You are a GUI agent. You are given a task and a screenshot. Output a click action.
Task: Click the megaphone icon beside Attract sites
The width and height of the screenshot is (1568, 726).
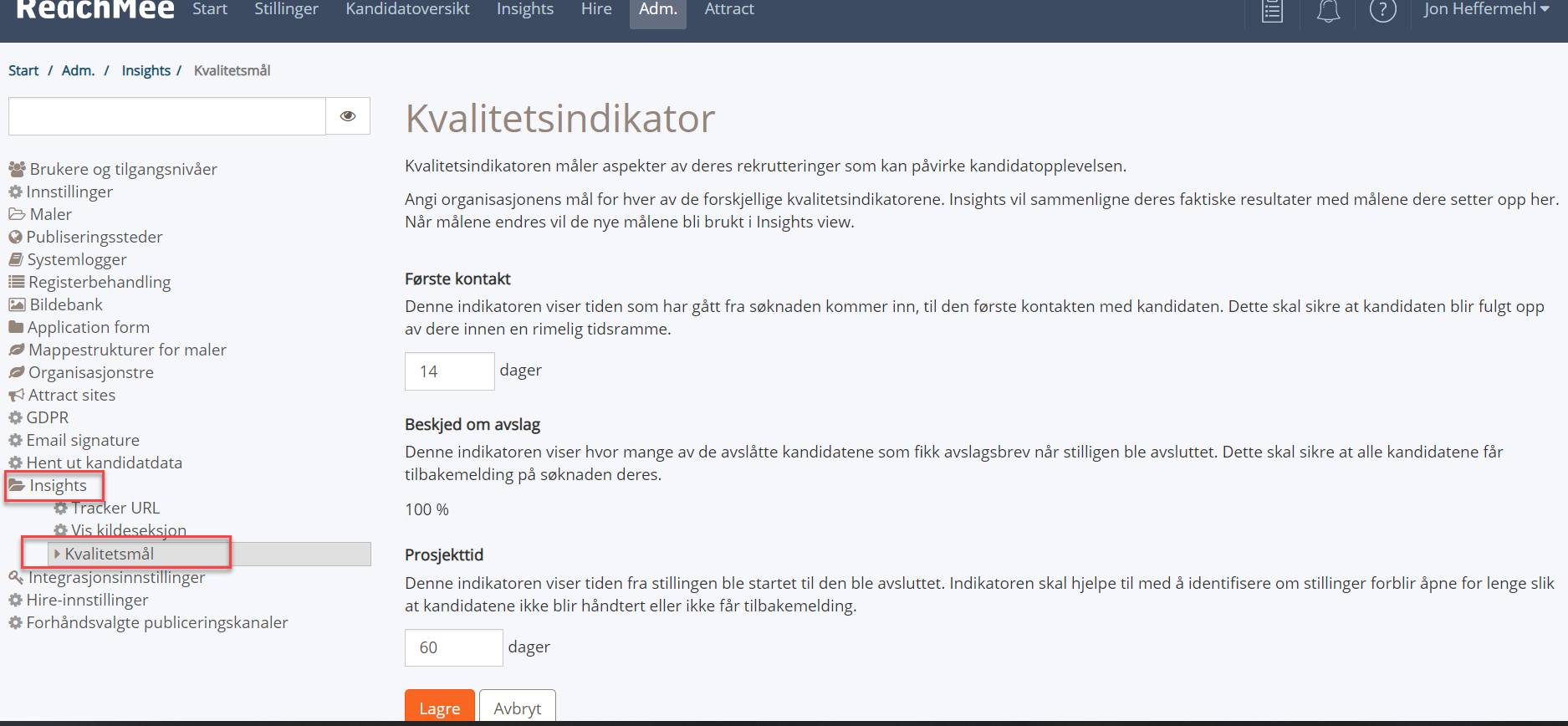[17, 395]
